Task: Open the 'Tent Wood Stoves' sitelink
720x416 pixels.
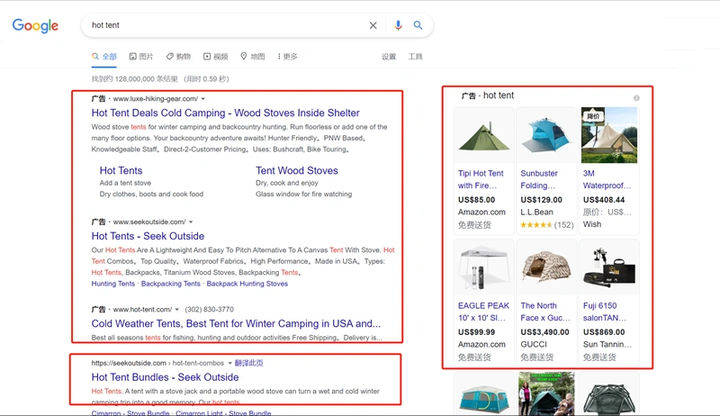Action: click(297, 171)
